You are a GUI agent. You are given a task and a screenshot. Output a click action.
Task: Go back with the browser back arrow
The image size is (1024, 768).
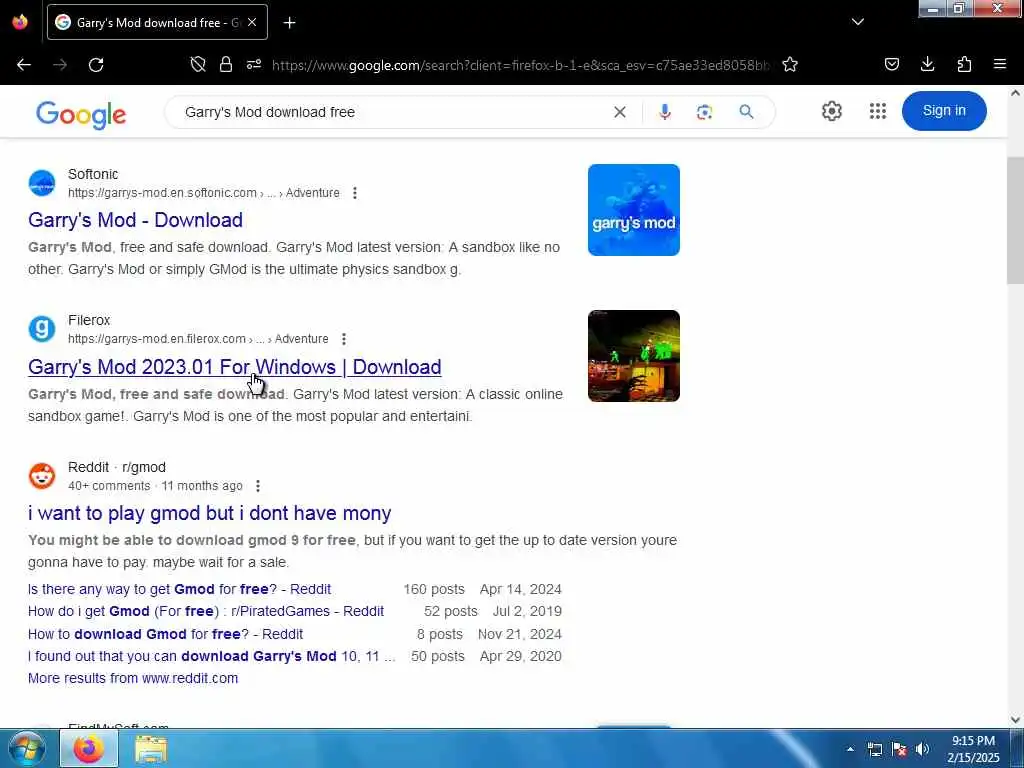(x=24, y=65)
